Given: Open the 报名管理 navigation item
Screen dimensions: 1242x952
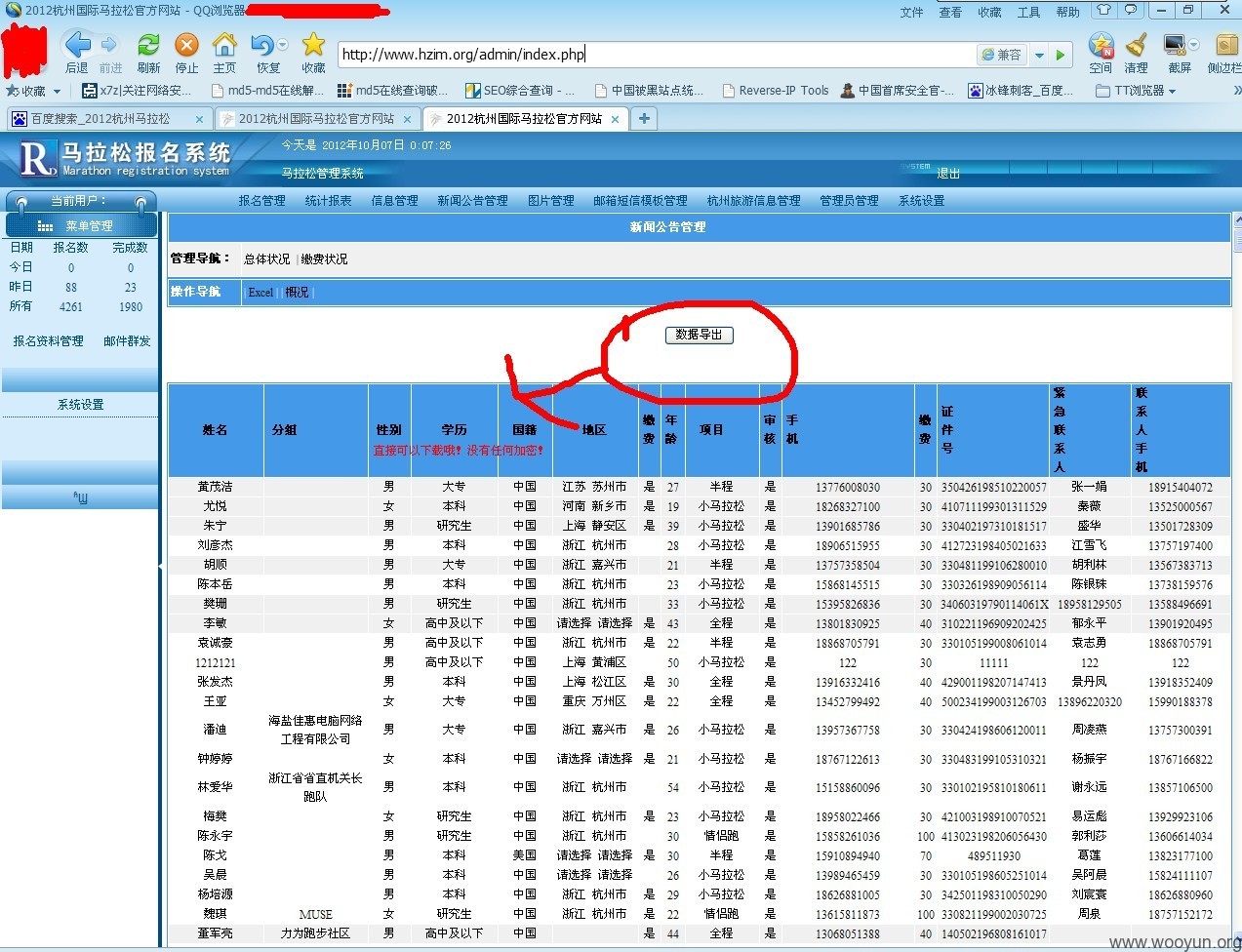Looking at the screenshot, I should (261, 200).
